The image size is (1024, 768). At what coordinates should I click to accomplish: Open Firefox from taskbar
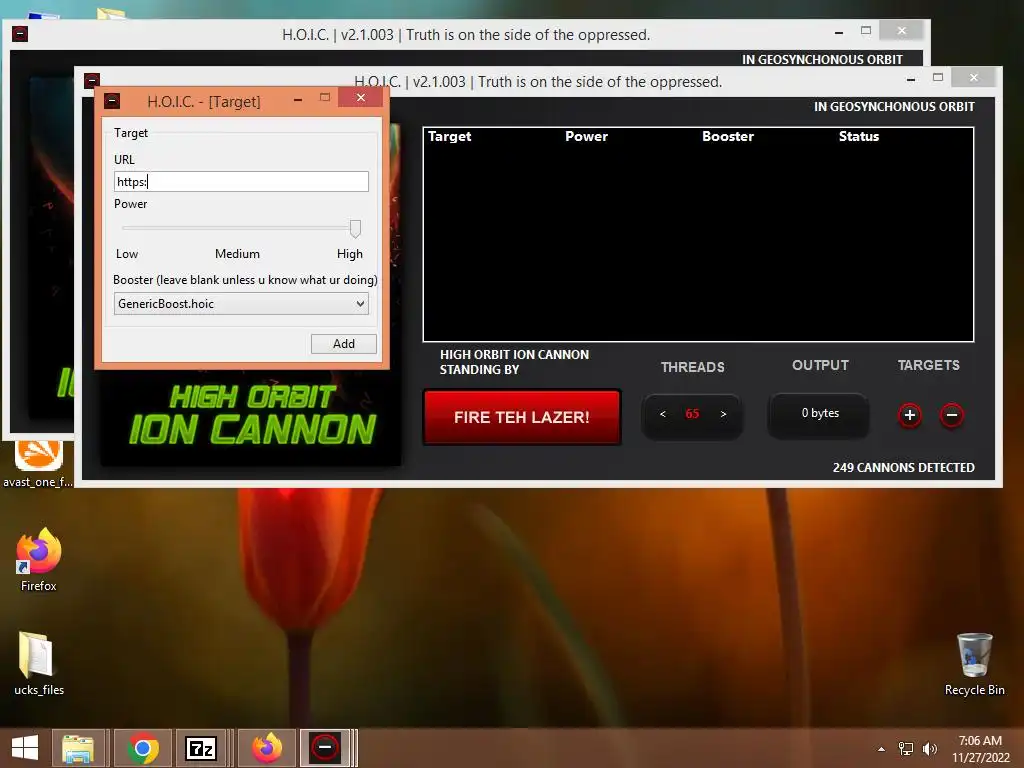(x=267, y=748)
